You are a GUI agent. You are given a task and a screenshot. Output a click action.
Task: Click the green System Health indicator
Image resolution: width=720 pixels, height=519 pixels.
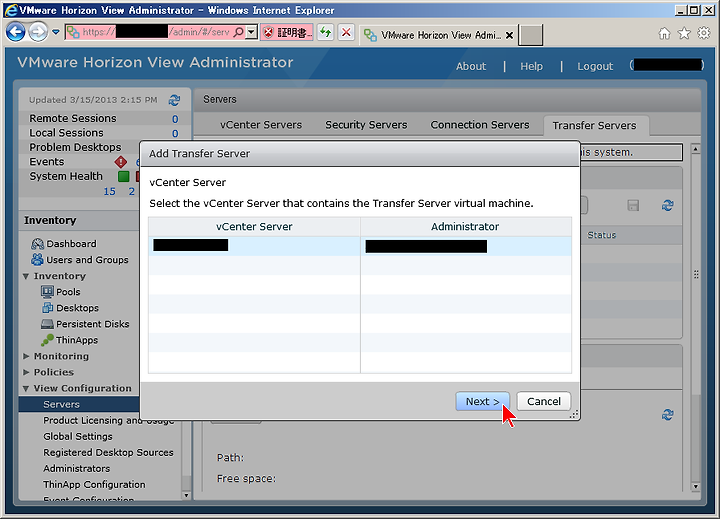pyautogui.click(x=124, y=176)
